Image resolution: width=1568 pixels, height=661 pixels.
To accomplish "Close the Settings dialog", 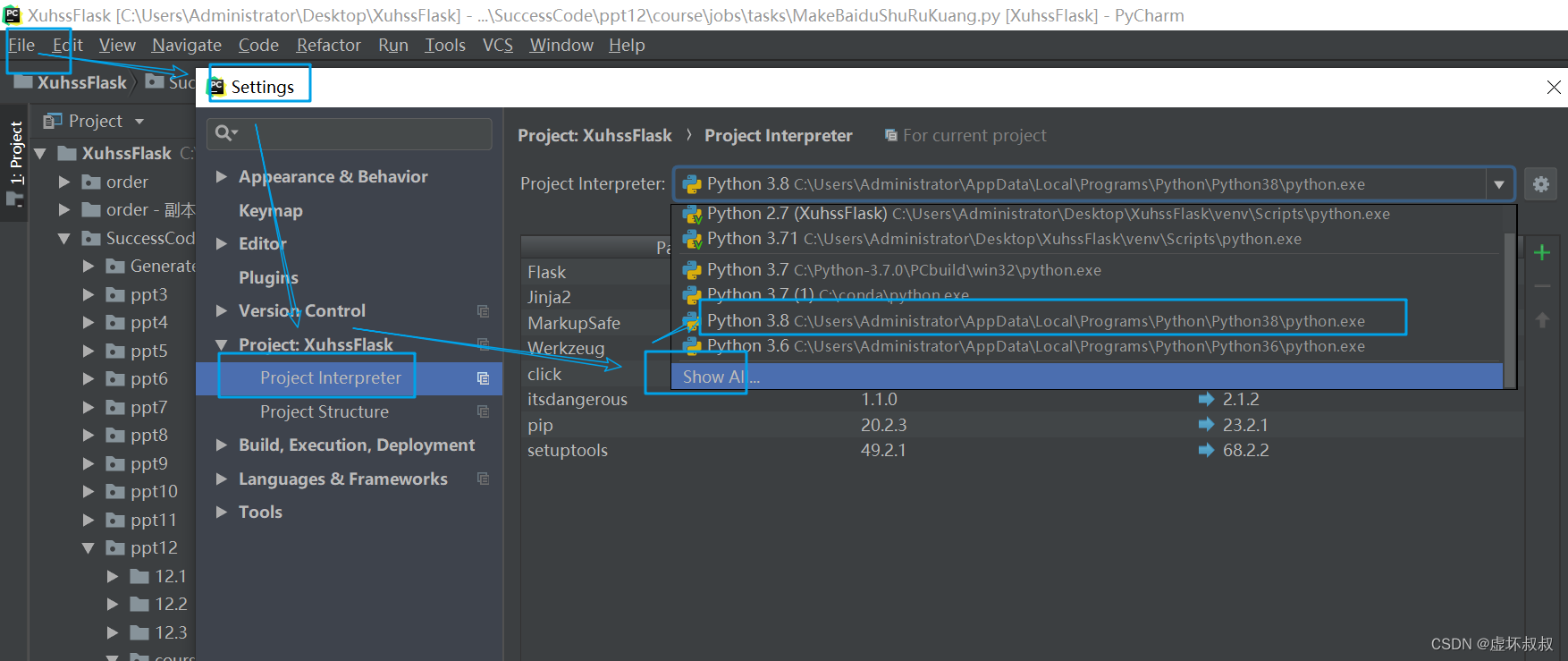I will 1554,87.
